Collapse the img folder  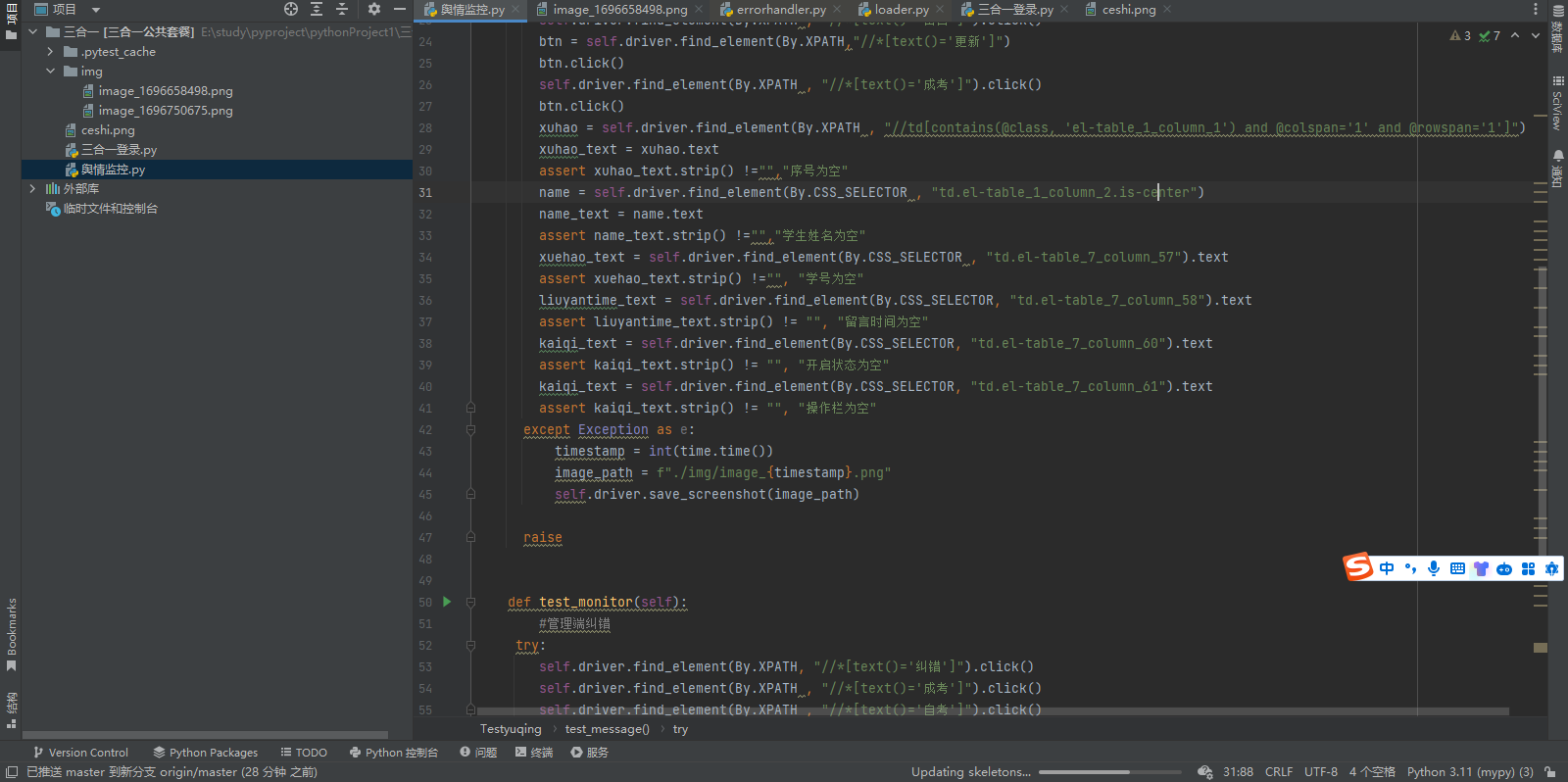[x=50, y=71]
